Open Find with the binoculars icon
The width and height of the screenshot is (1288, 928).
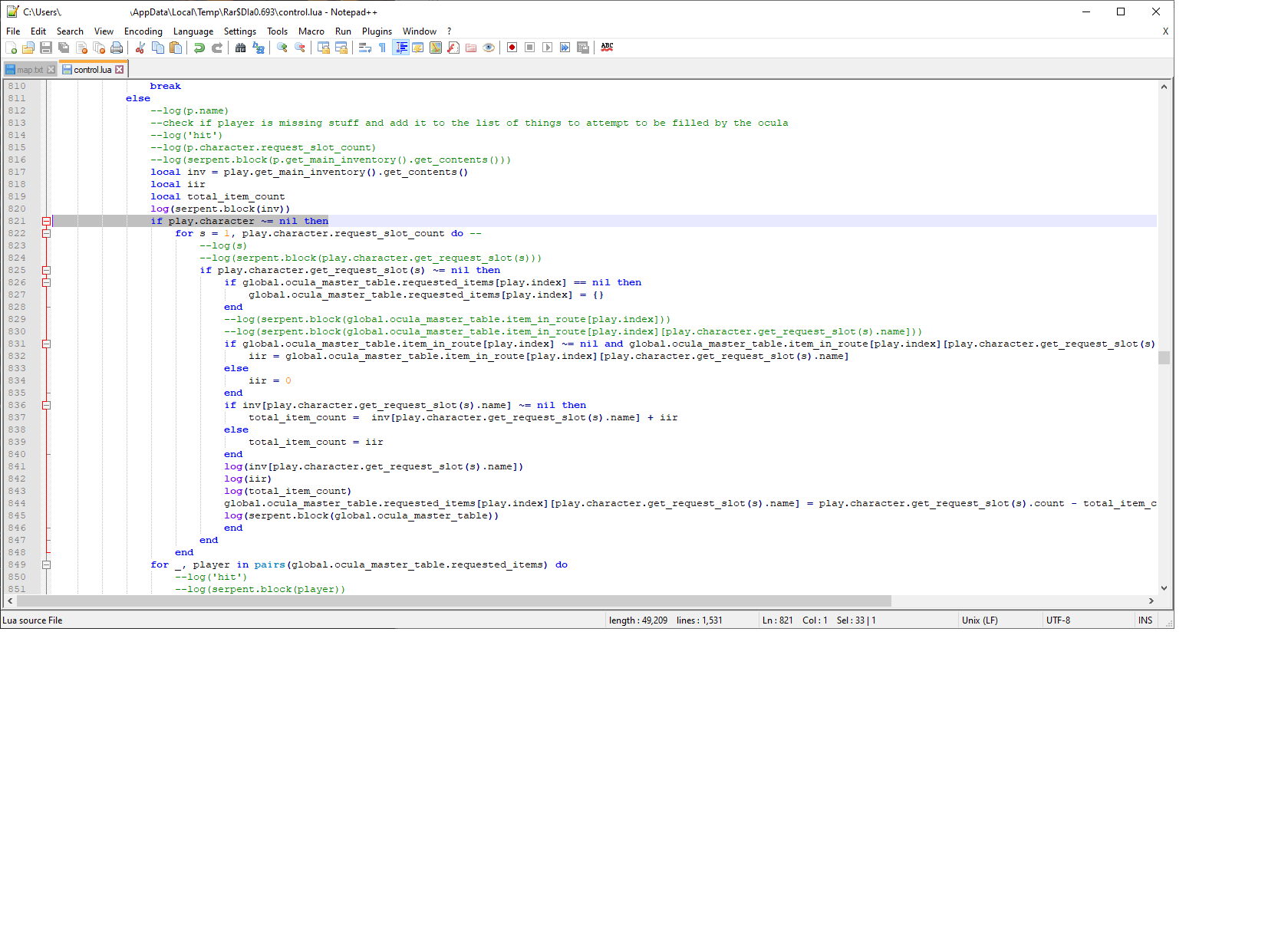(241, 48)
